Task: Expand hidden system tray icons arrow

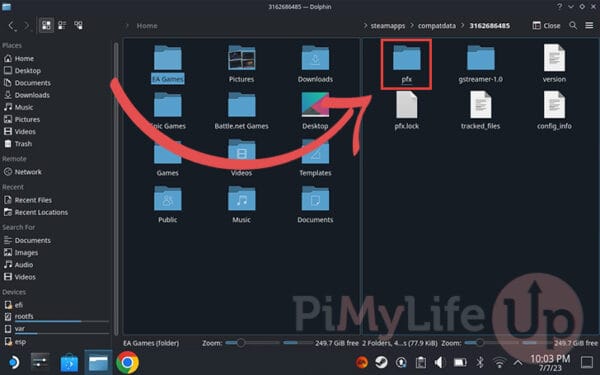Action: click(518, 362)
